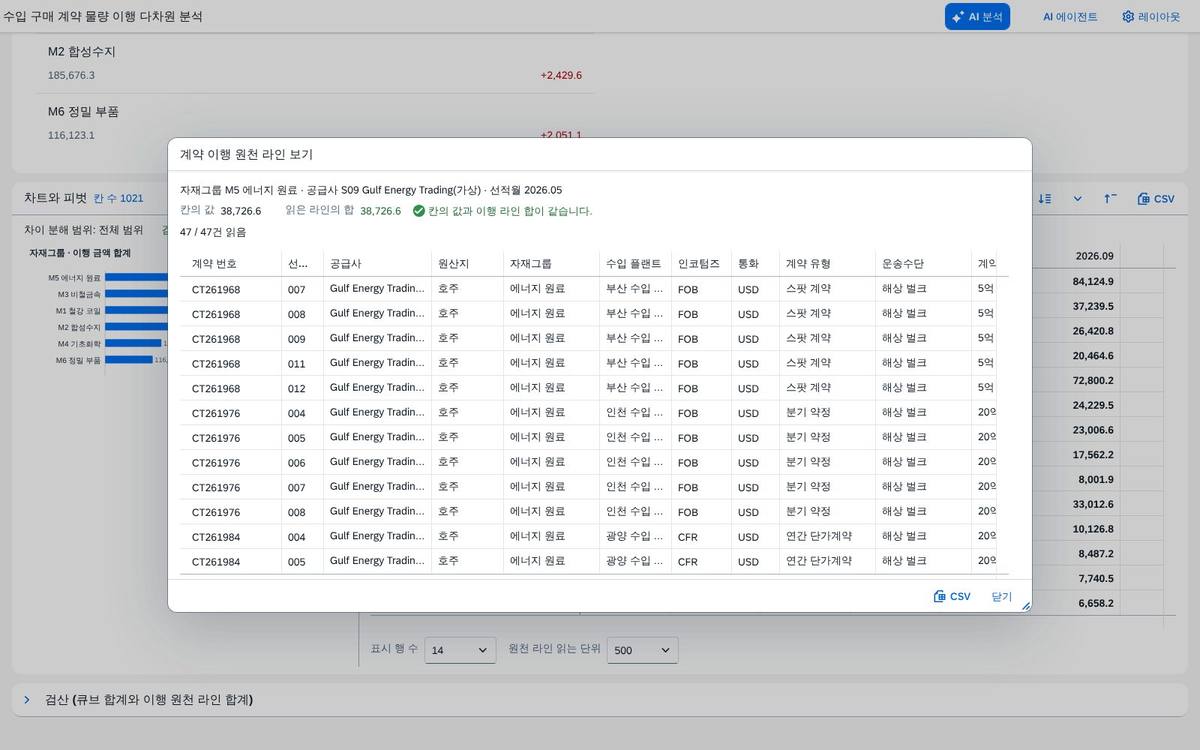The width and height of the screenshot is (1200, 750).
Task: Click the 계약 유형 column header
Action: [x=827, y=264]
